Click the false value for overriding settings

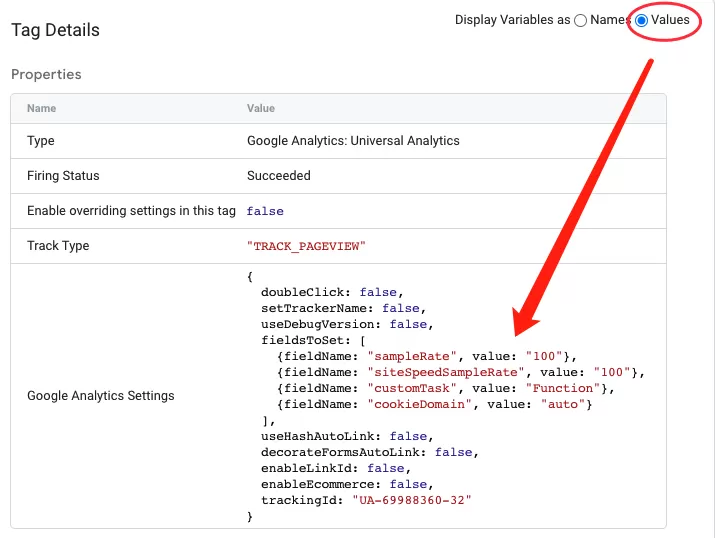[265, 211]
